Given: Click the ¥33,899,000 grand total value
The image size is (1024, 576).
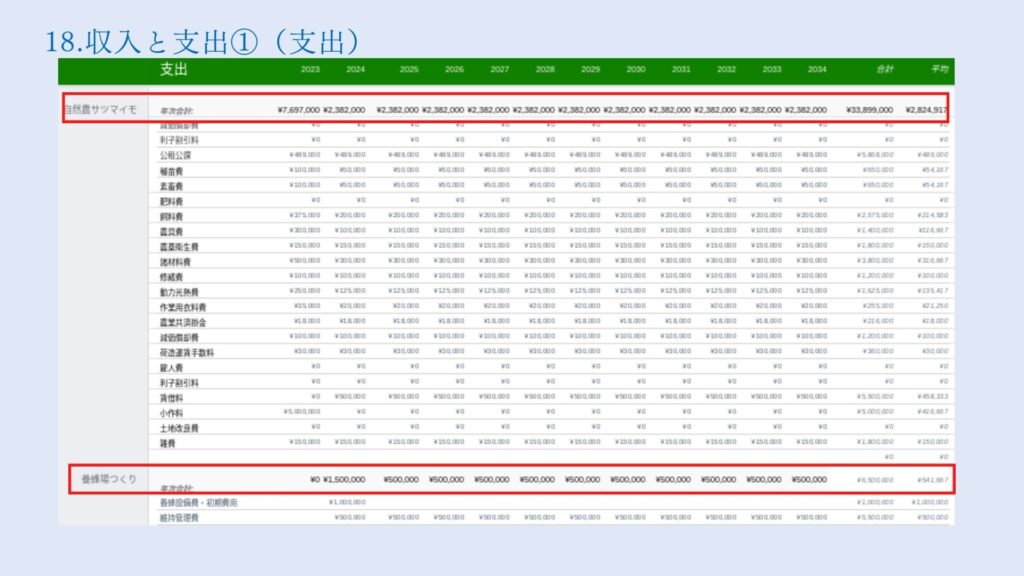Looking at the screenshot, I should click(869, 110).
